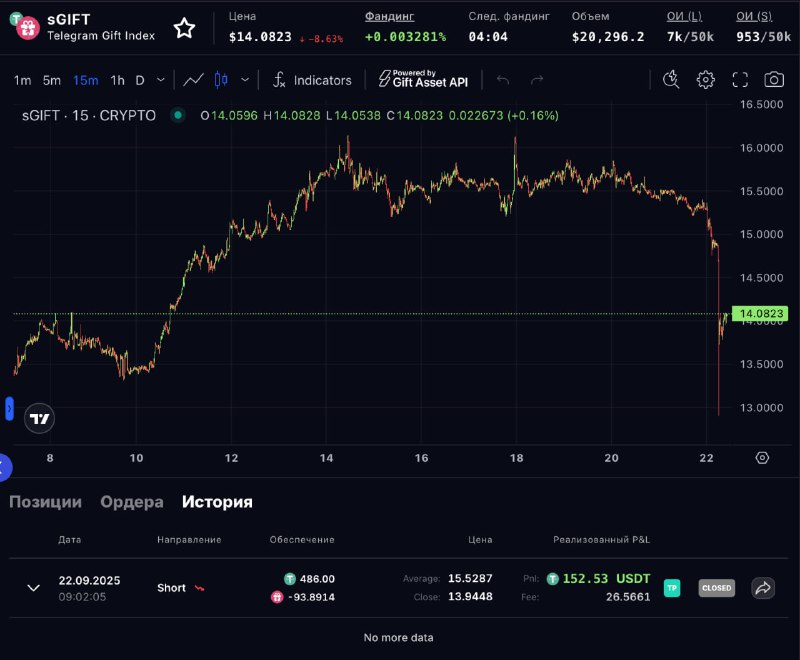This screenshot has width=800, height=660.
Task: Switch to the 1h timeframe
Action: coord(117,80)
